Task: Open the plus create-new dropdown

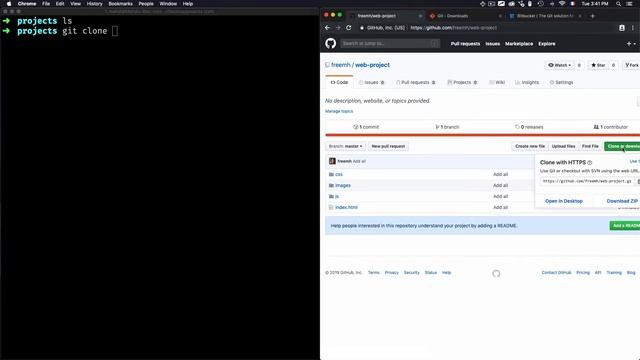Action: point(631,44)
